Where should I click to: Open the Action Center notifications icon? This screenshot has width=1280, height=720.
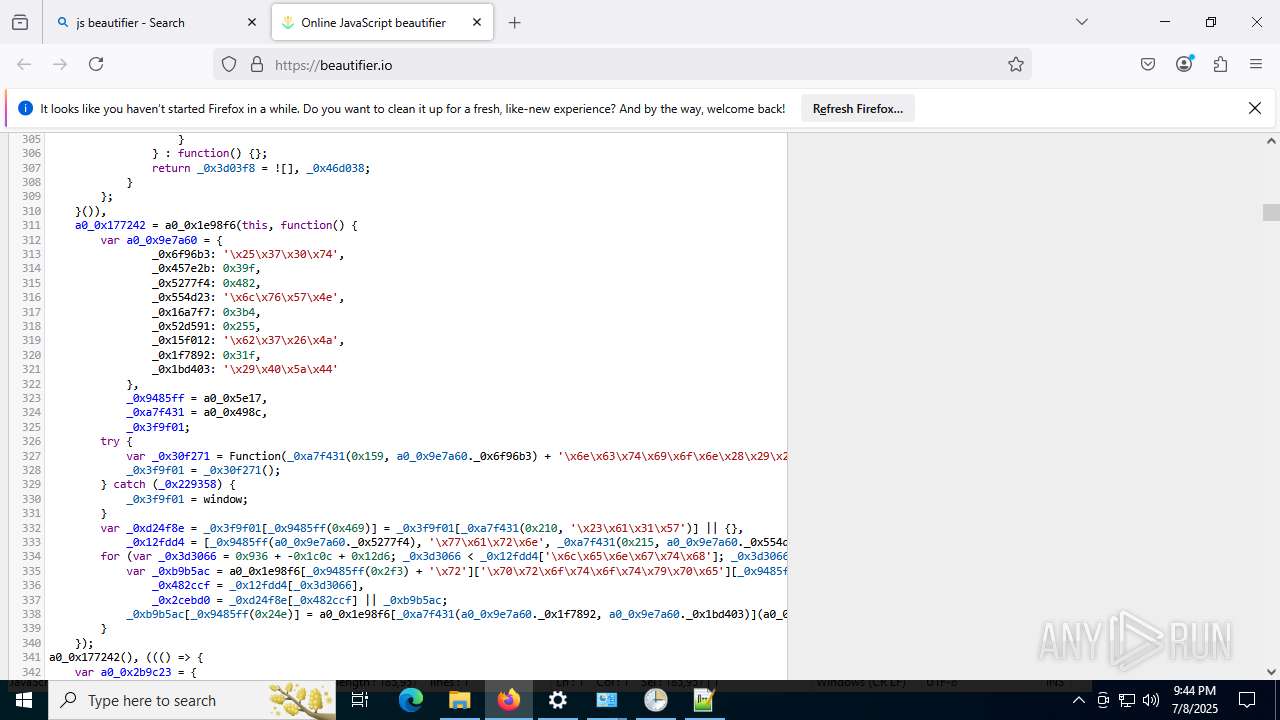tap(1247, 700)
